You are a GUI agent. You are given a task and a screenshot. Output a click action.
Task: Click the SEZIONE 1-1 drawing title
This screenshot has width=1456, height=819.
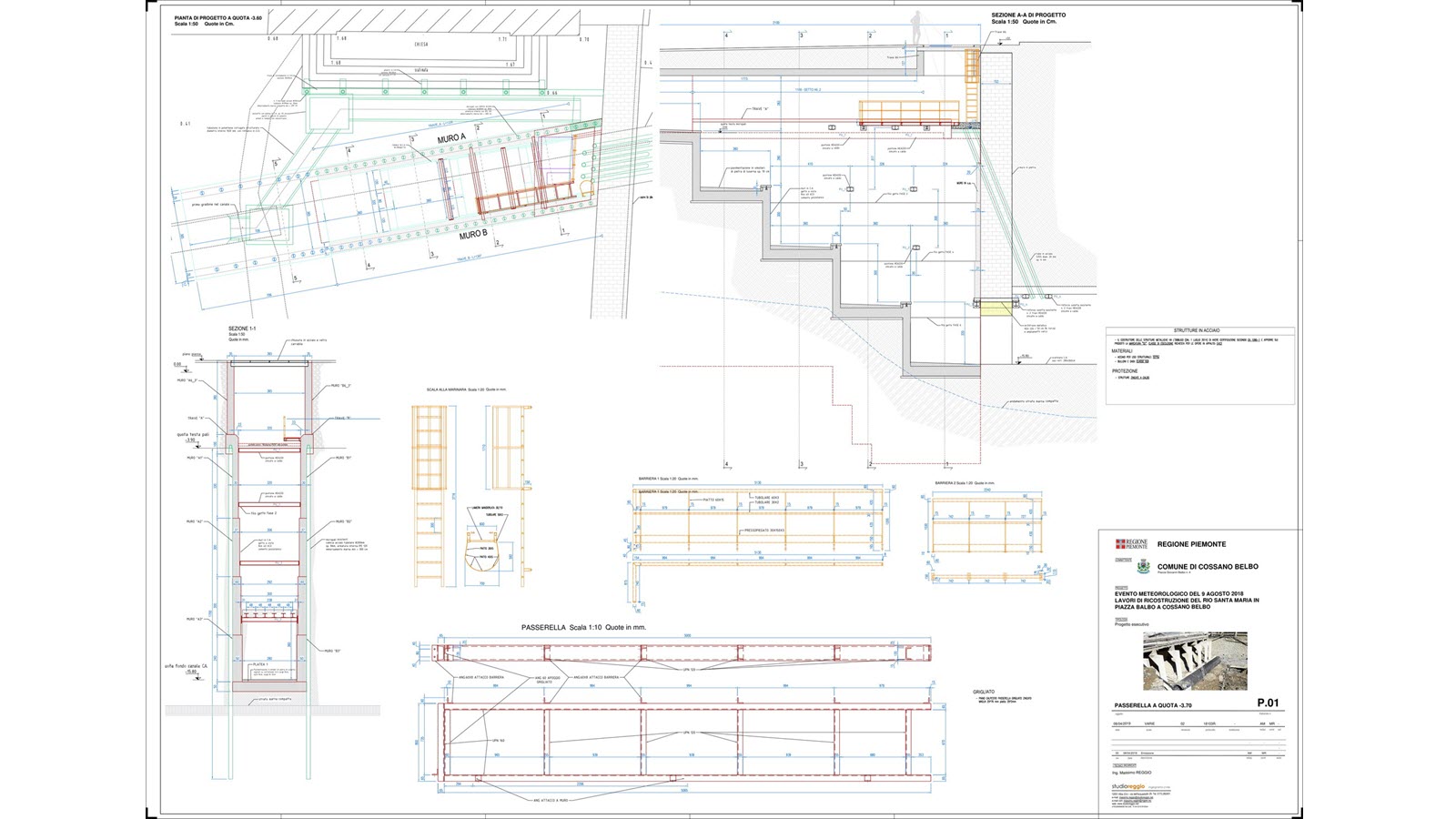(x=243, y=328)
